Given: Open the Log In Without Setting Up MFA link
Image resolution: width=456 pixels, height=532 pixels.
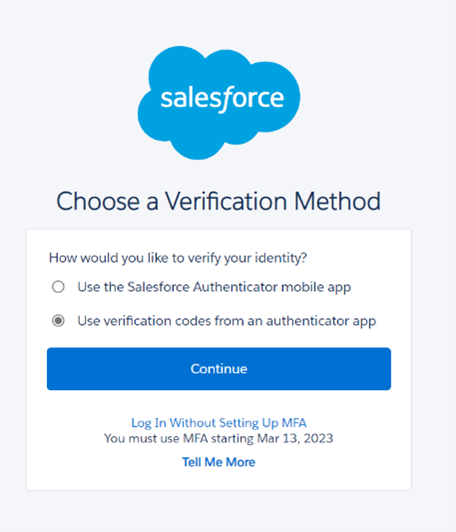Looking at the screenshot, I should (x=219, y=423).
